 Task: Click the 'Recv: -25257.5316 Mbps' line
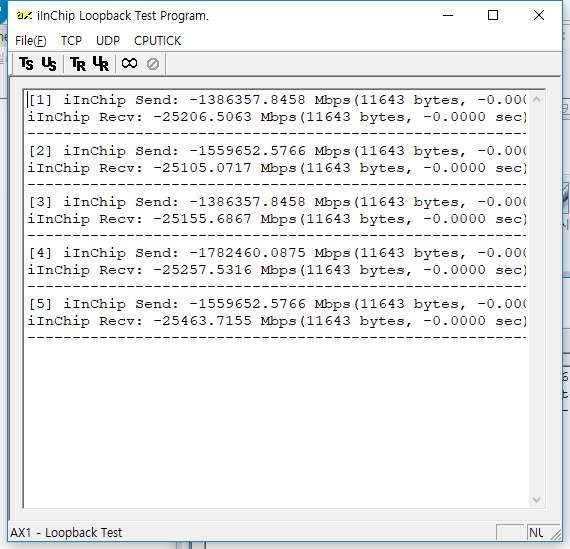(x=277, y=270)
